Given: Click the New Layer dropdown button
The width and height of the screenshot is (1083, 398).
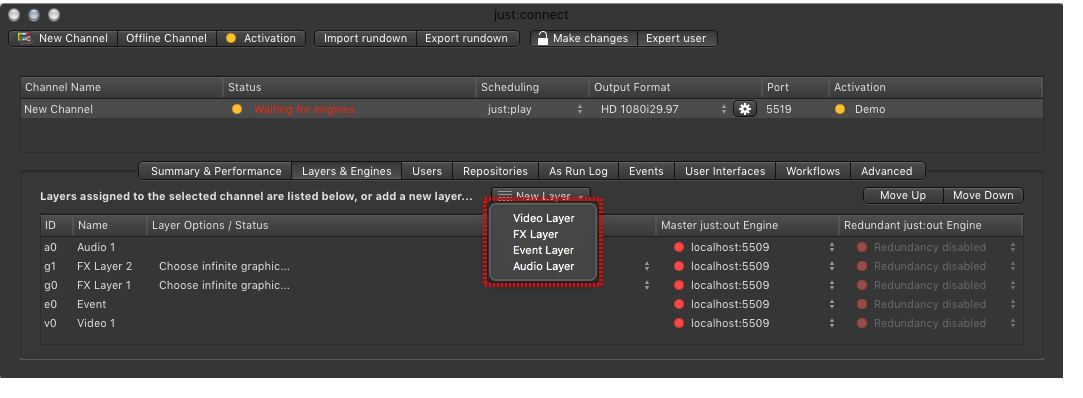Looking at the screenshot, I should (541, 196).
